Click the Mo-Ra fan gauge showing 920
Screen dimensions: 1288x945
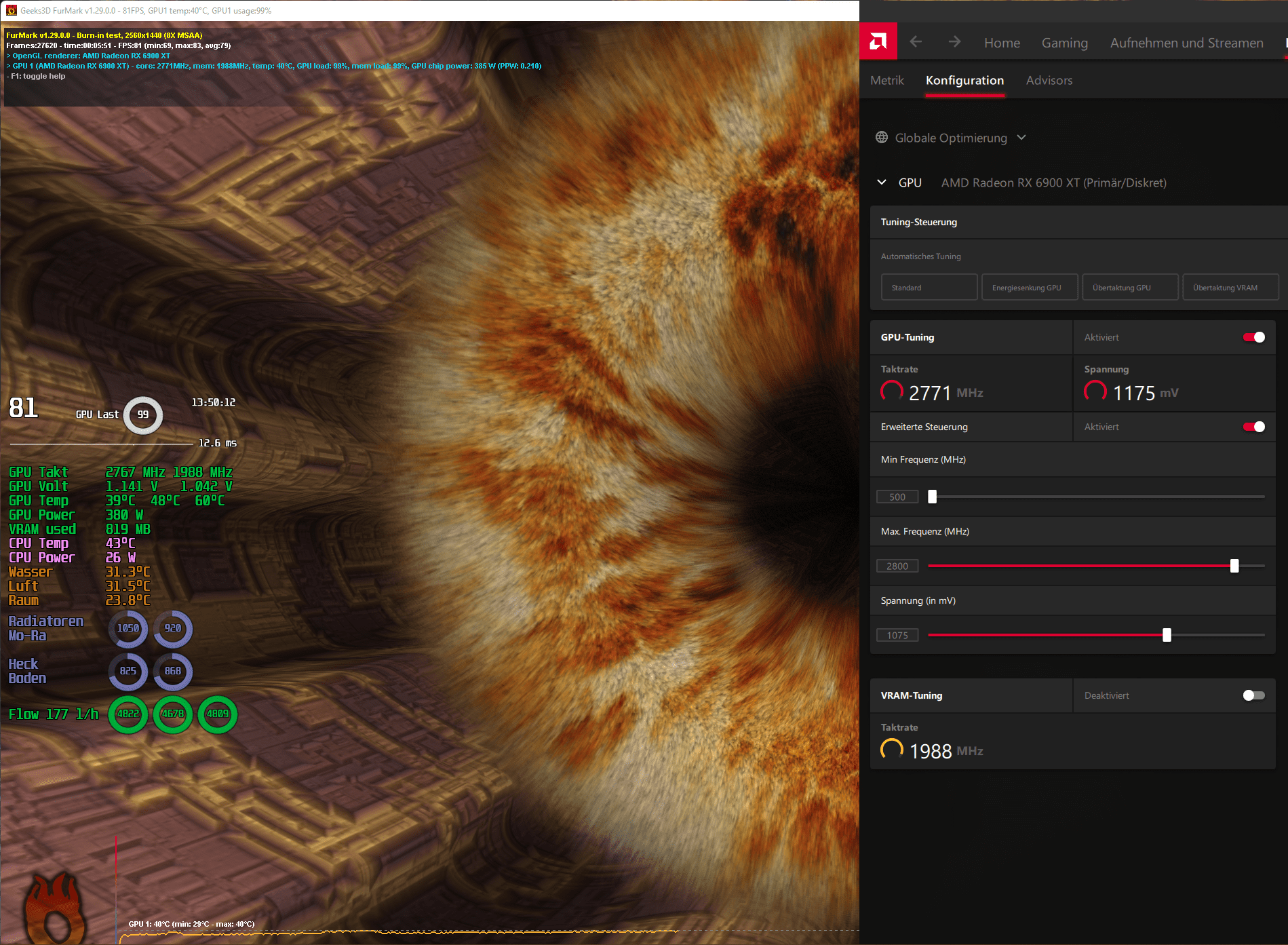click(x=173, y=629)
